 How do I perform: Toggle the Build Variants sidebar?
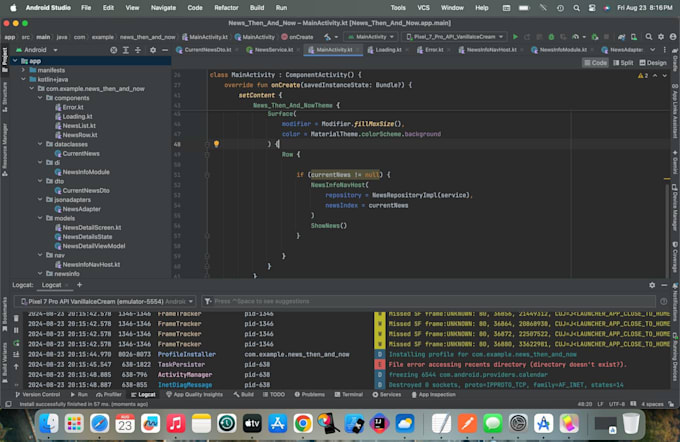[x=5, y=363]
